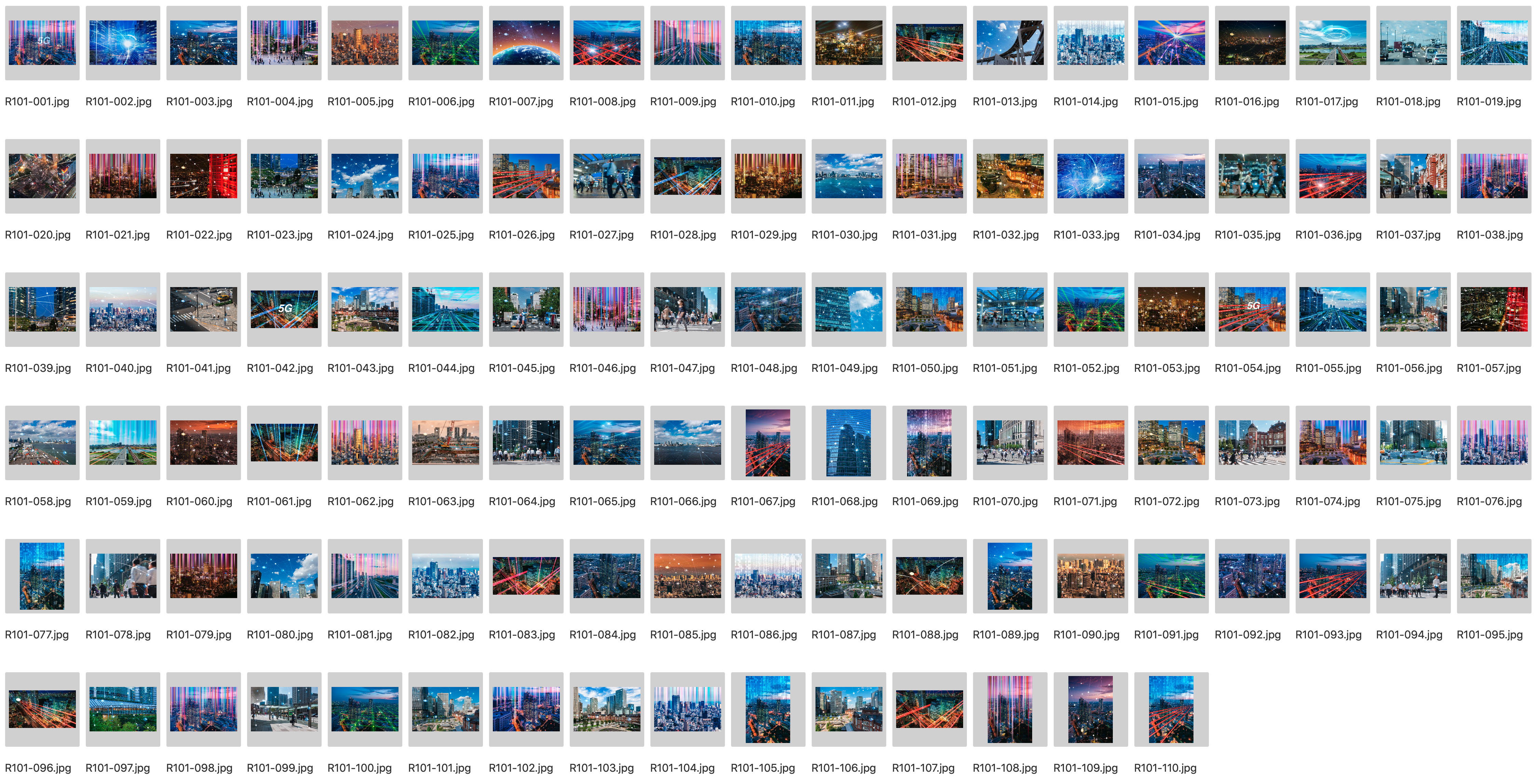Choose the R101-033.jpg thumbnail
Screen dimensions: 1538x784
[1091, 176]
